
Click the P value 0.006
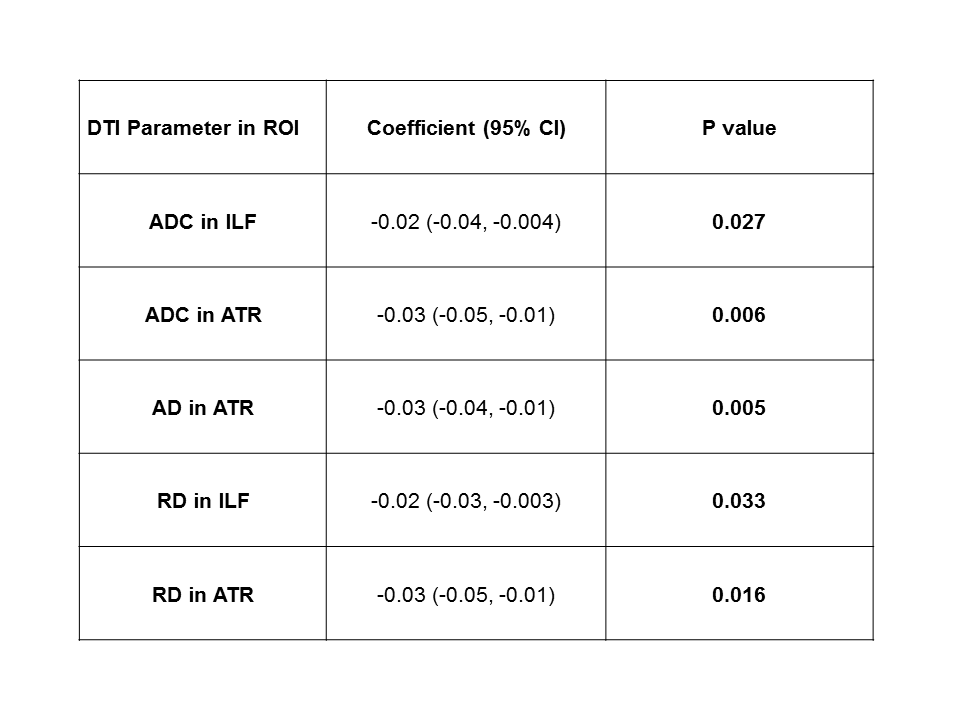coord(738,315)
